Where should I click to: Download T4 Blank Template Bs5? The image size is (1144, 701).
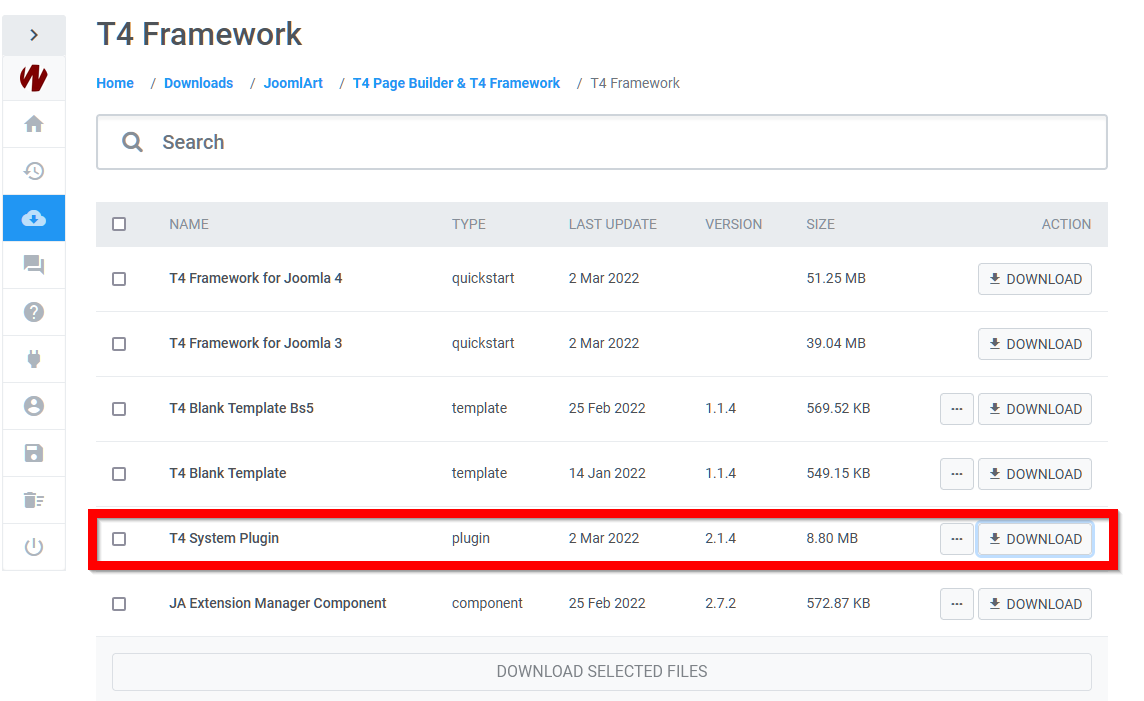coord(1035,408)
